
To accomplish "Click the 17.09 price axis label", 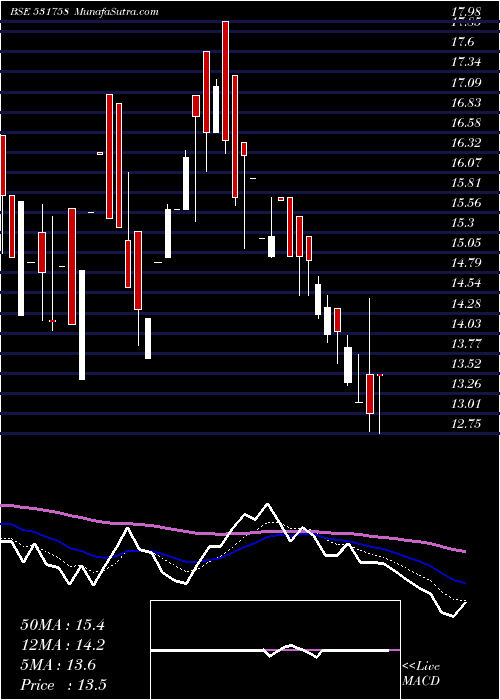I will pos(467,83).
